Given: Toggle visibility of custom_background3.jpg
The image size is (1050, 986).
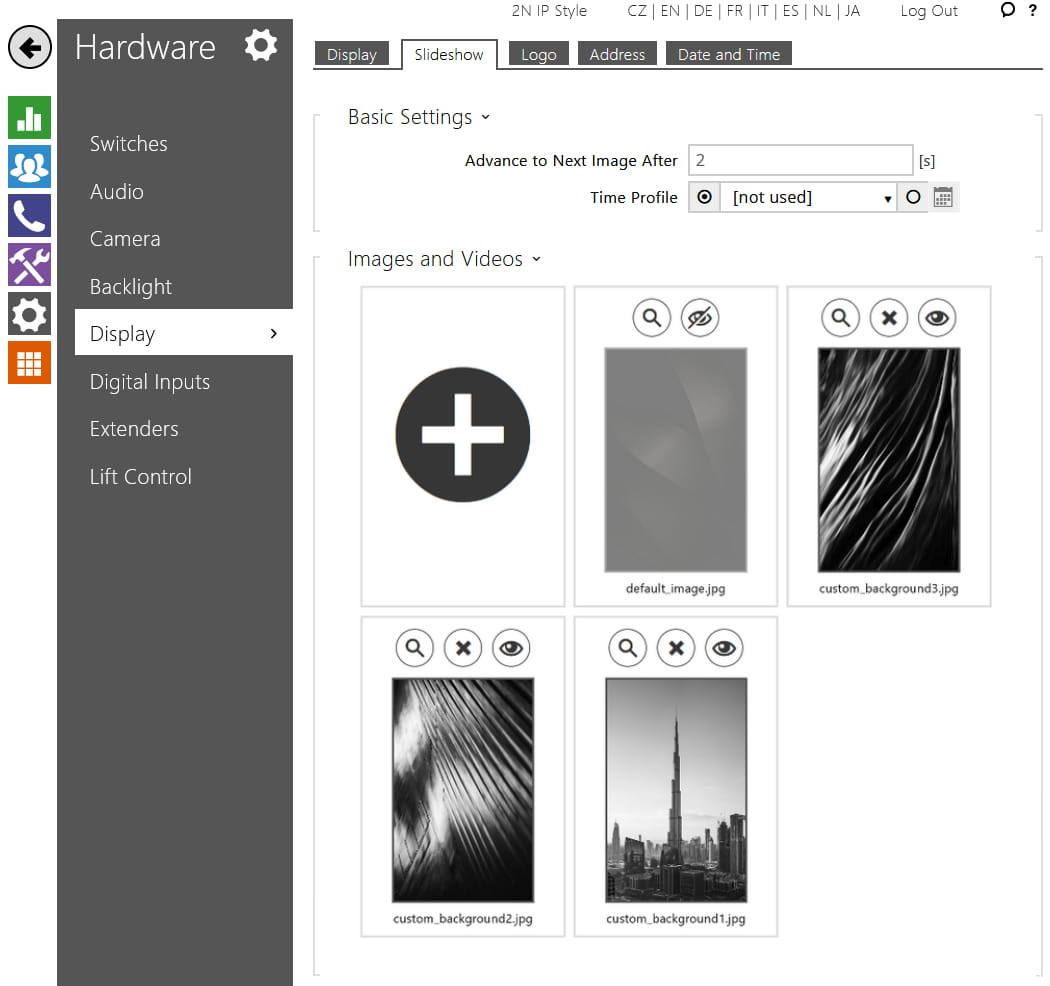Looking at the screenshot, I should tap(937, 318).
